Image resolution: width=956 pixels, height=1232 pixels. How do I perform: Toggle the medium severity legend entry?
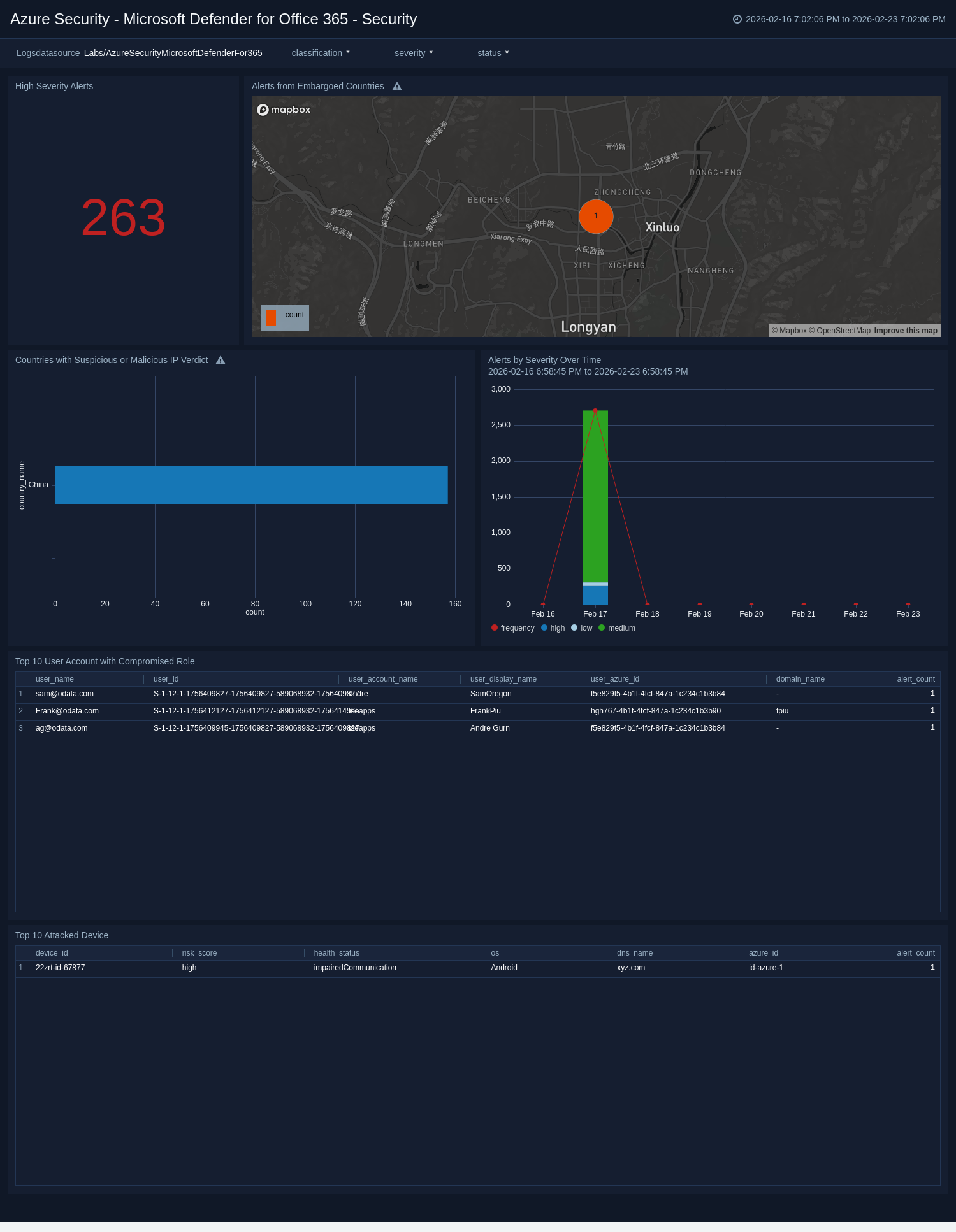pyautogui.click(x=617, y=628)
